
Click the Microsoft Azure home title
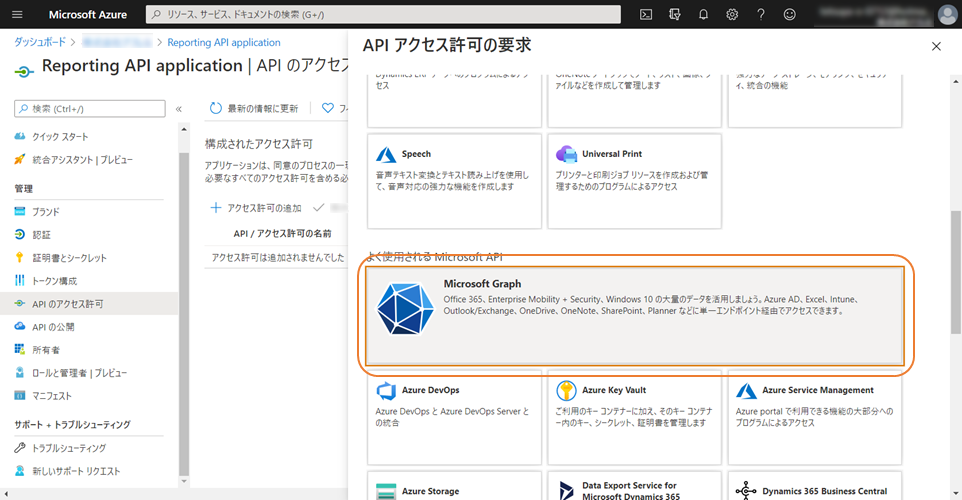88,14
